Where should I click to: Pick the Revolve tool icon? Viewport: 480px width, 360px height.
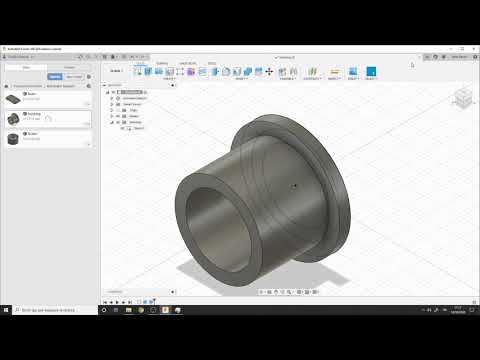(x=159, y=71)
